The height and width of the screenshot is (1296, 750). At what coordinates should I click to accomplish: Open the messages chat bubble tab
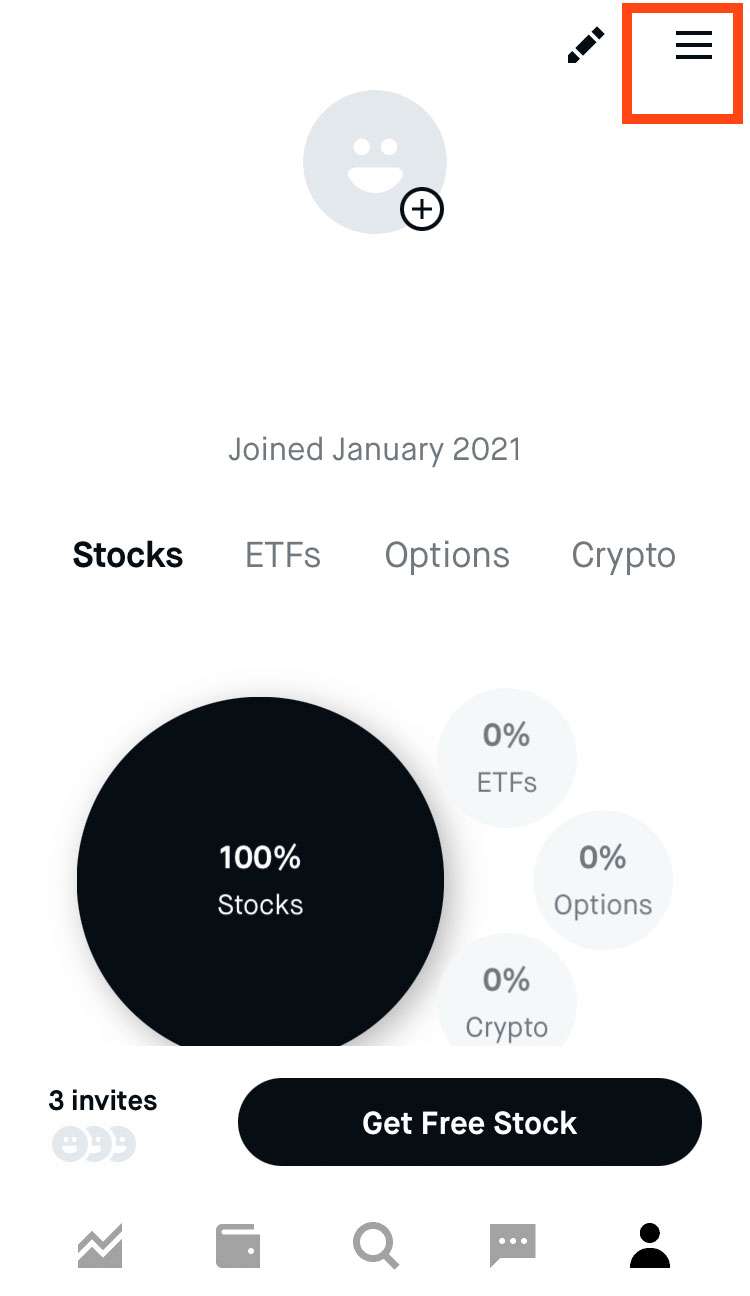pos(513,1246)
